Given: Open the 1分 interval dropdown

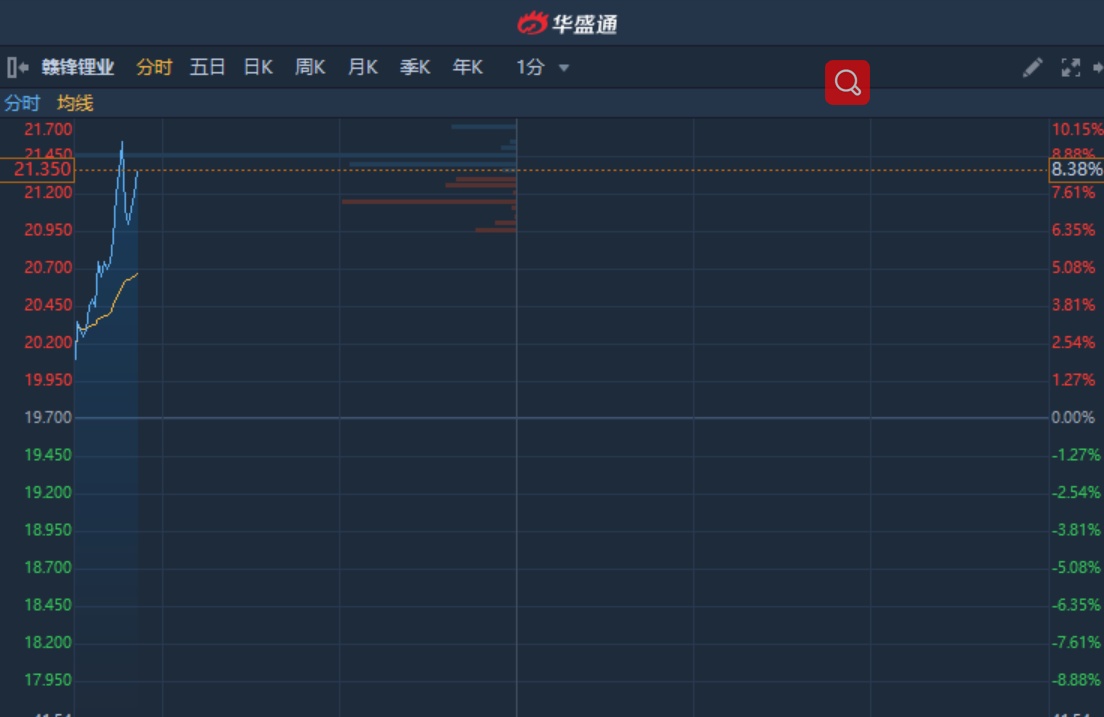Looking at the screenshot, I should click(542, 68).
